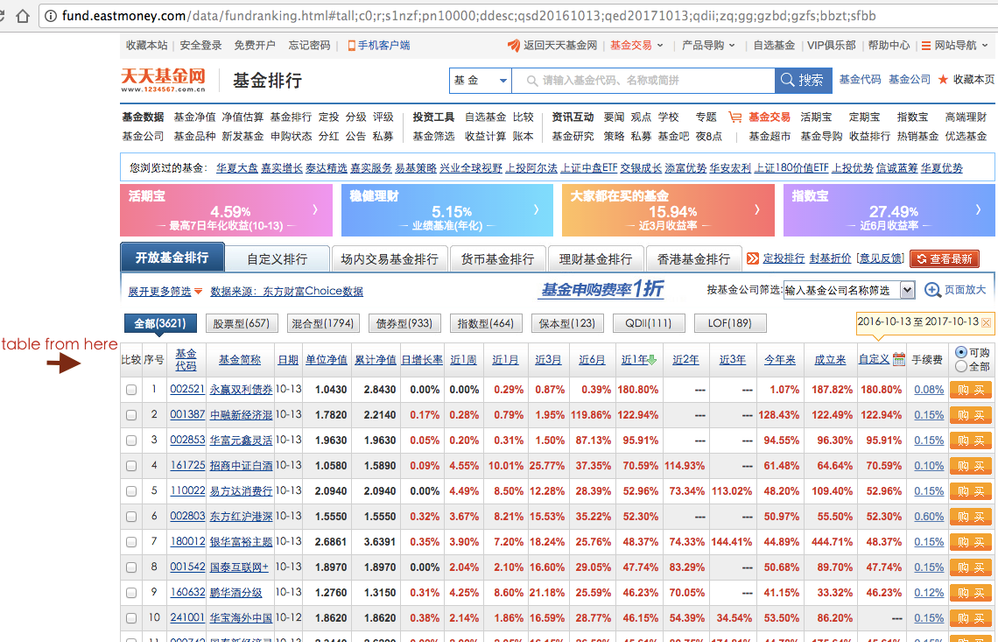Filter by 债券型(933) category
Image resolution: width=998 pixels, height=642 pixels.
(x=404, y=323)
